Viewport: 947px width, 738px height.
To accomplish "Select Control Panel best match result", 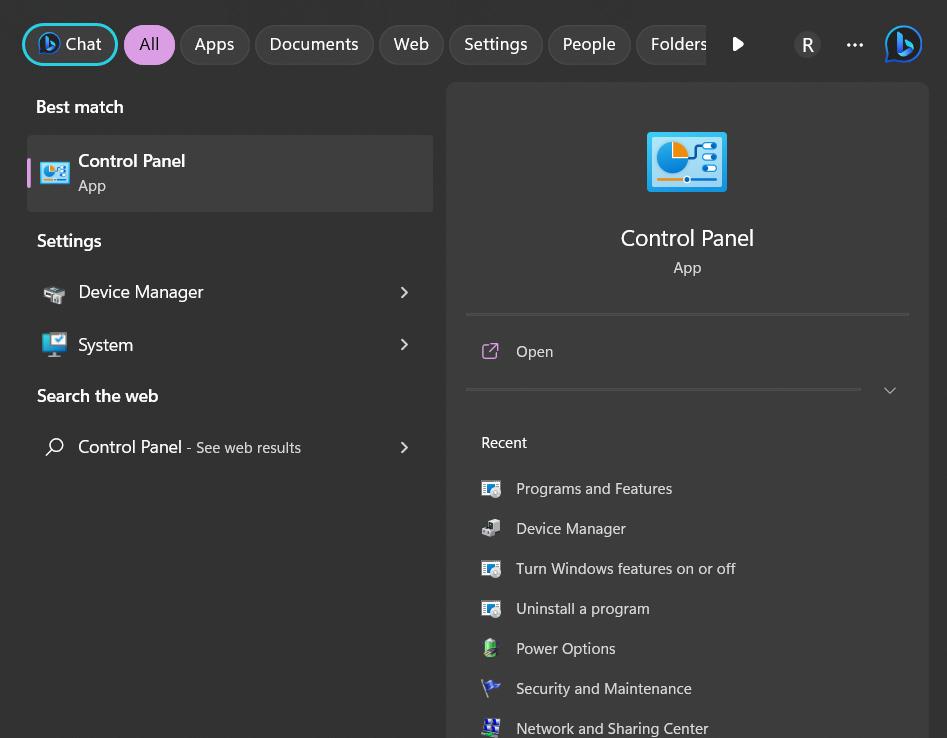I will click(230, 173).
